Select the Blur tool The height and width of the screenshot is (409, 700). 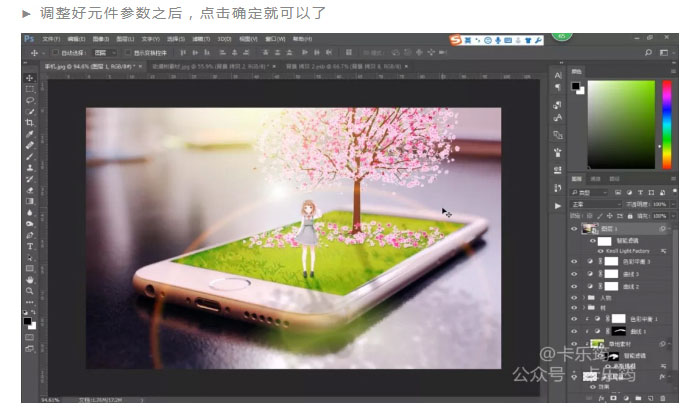tap(29, 213)
